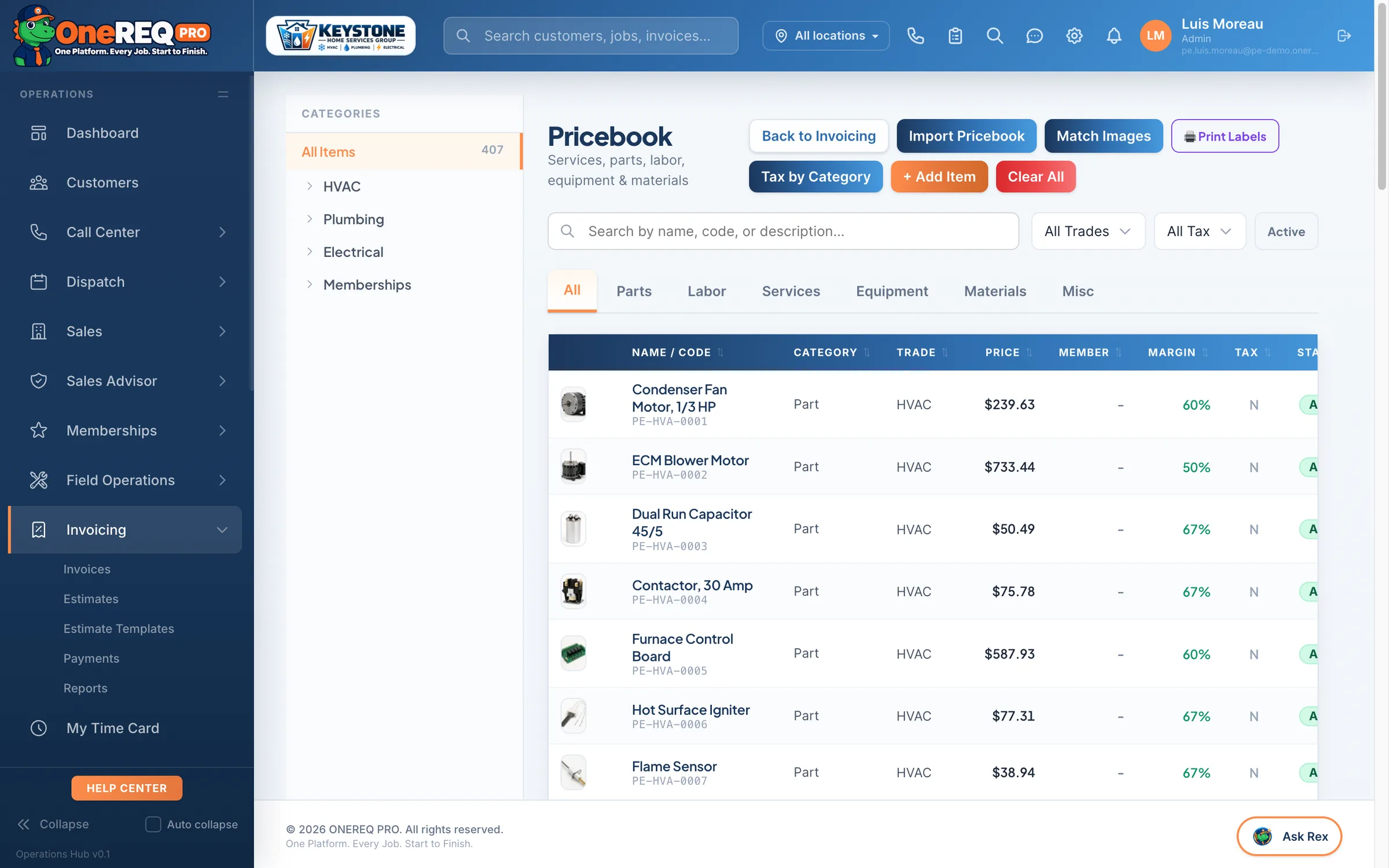Sort table by Name / Code column
The image size is (1389, 868).
pyautogui.click(x=677, y=352)
